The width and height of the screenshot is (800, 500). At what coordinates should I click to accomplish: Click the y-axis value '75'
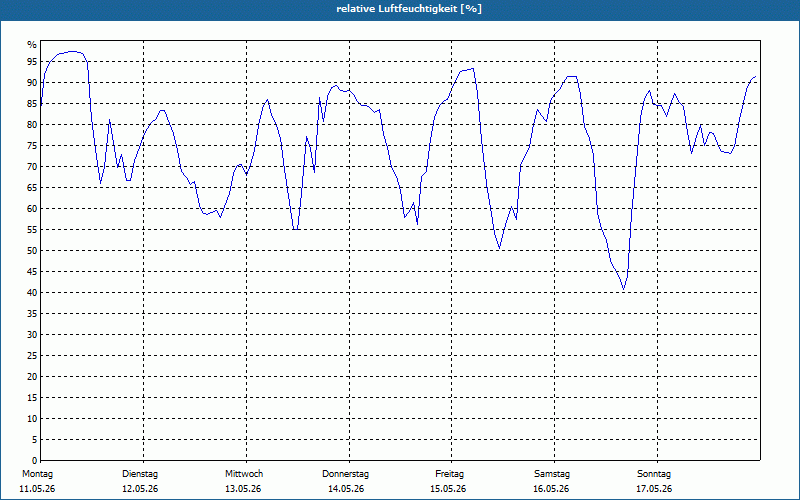pyautogui.click(x=32, y=145)
